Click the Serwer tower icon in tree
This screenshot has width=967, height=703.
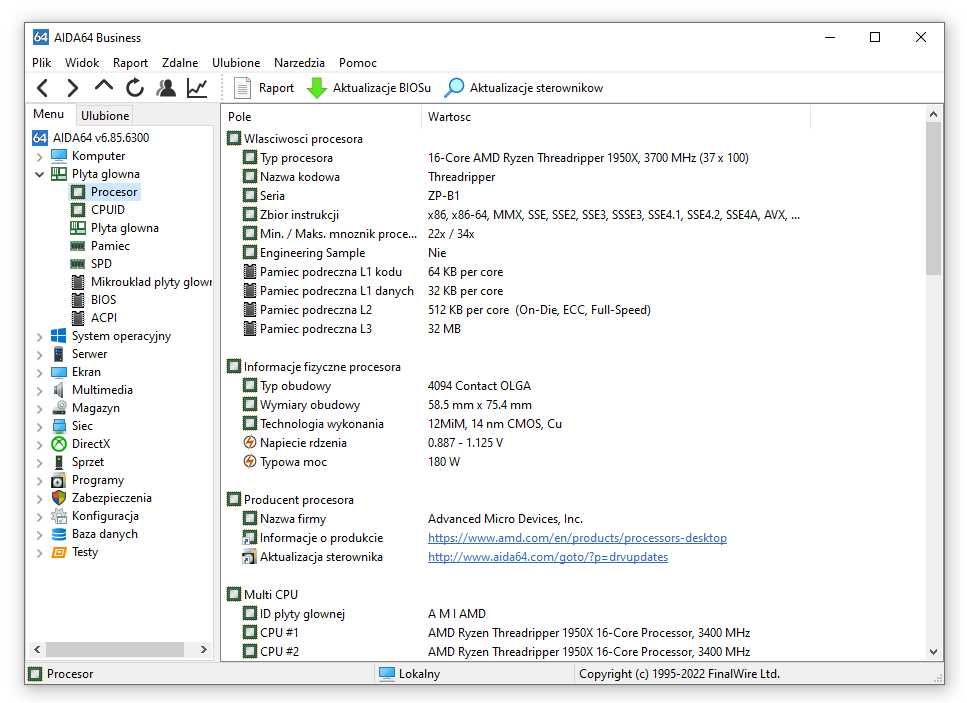[x=59, y=353]
